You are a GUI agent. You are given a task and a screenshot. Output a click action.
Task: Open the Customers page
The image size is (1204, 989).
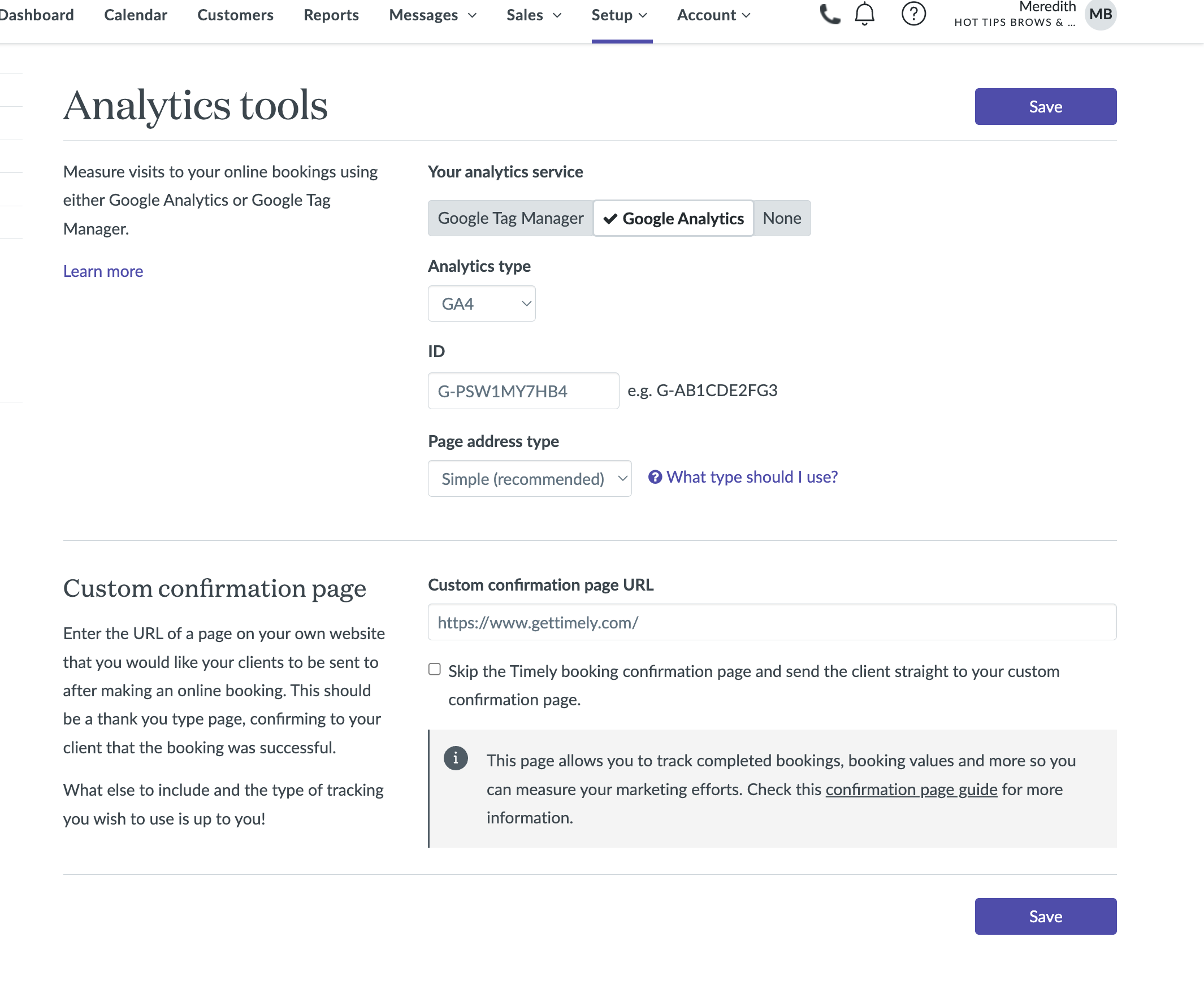235,15
